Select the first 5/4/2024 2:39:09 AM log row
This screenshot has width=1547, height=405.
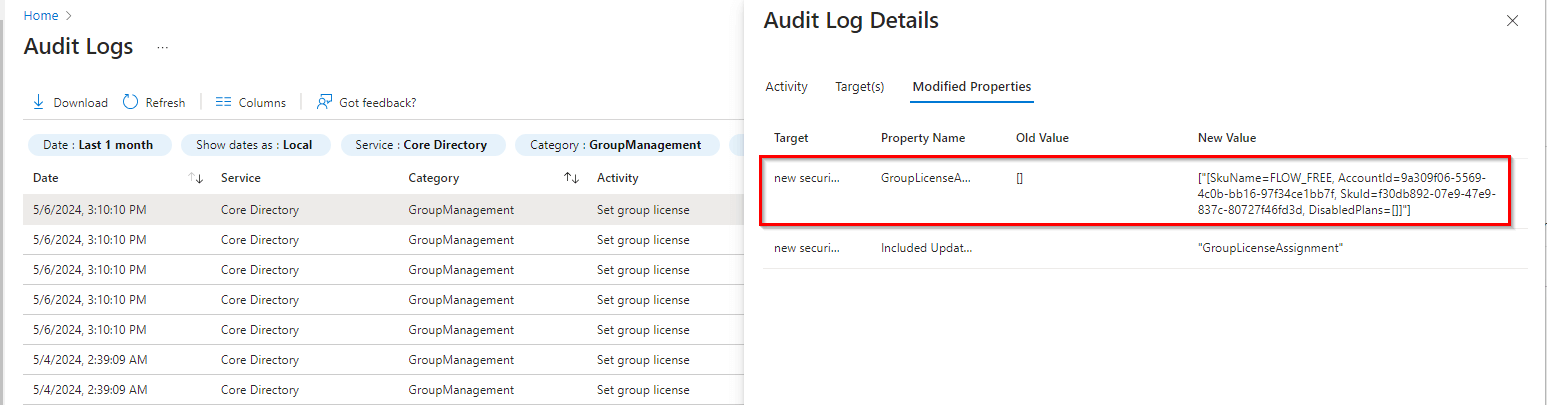90,360
